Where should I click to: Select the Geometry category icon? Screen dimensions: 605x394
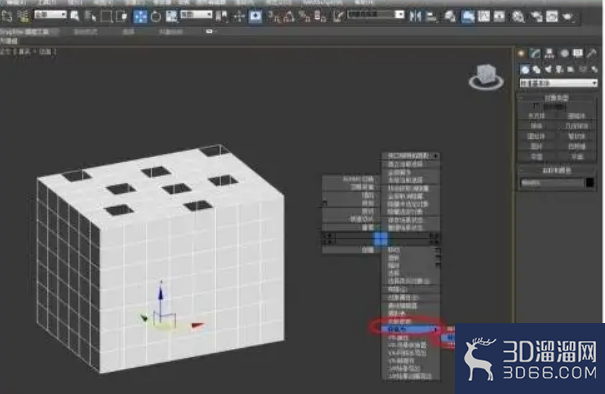pyautogui.click(x=524, y=69)
